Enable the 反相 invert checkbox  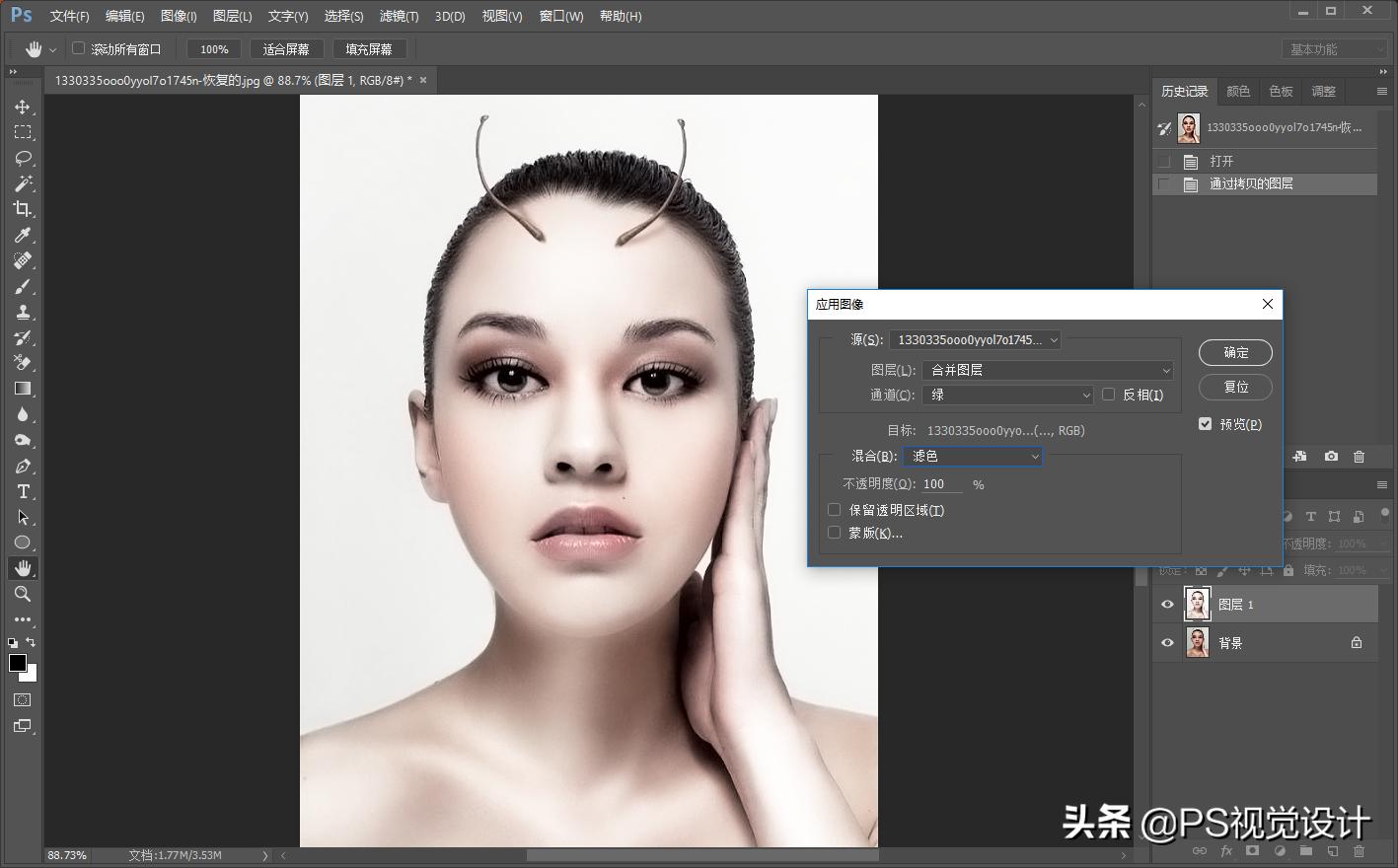click(1108, 395)
